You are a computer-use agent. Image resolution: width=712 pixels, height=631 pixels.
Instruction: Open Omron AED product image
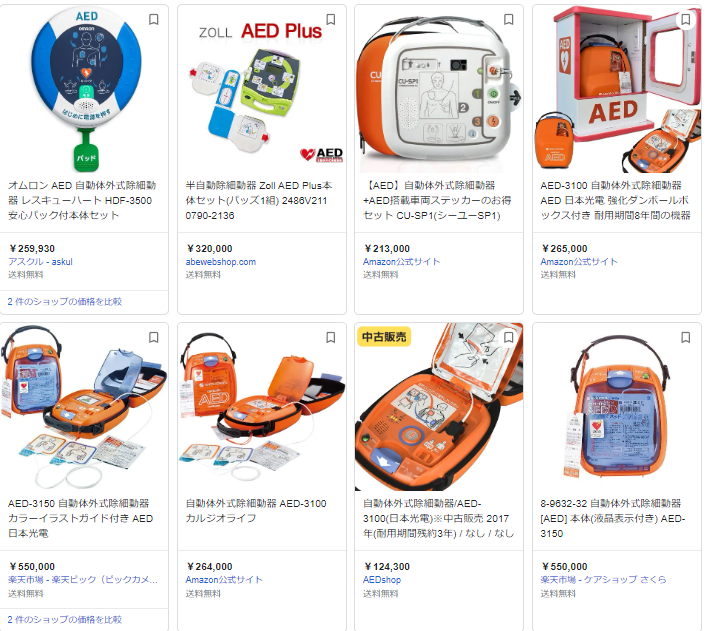[x=84, y=90]
